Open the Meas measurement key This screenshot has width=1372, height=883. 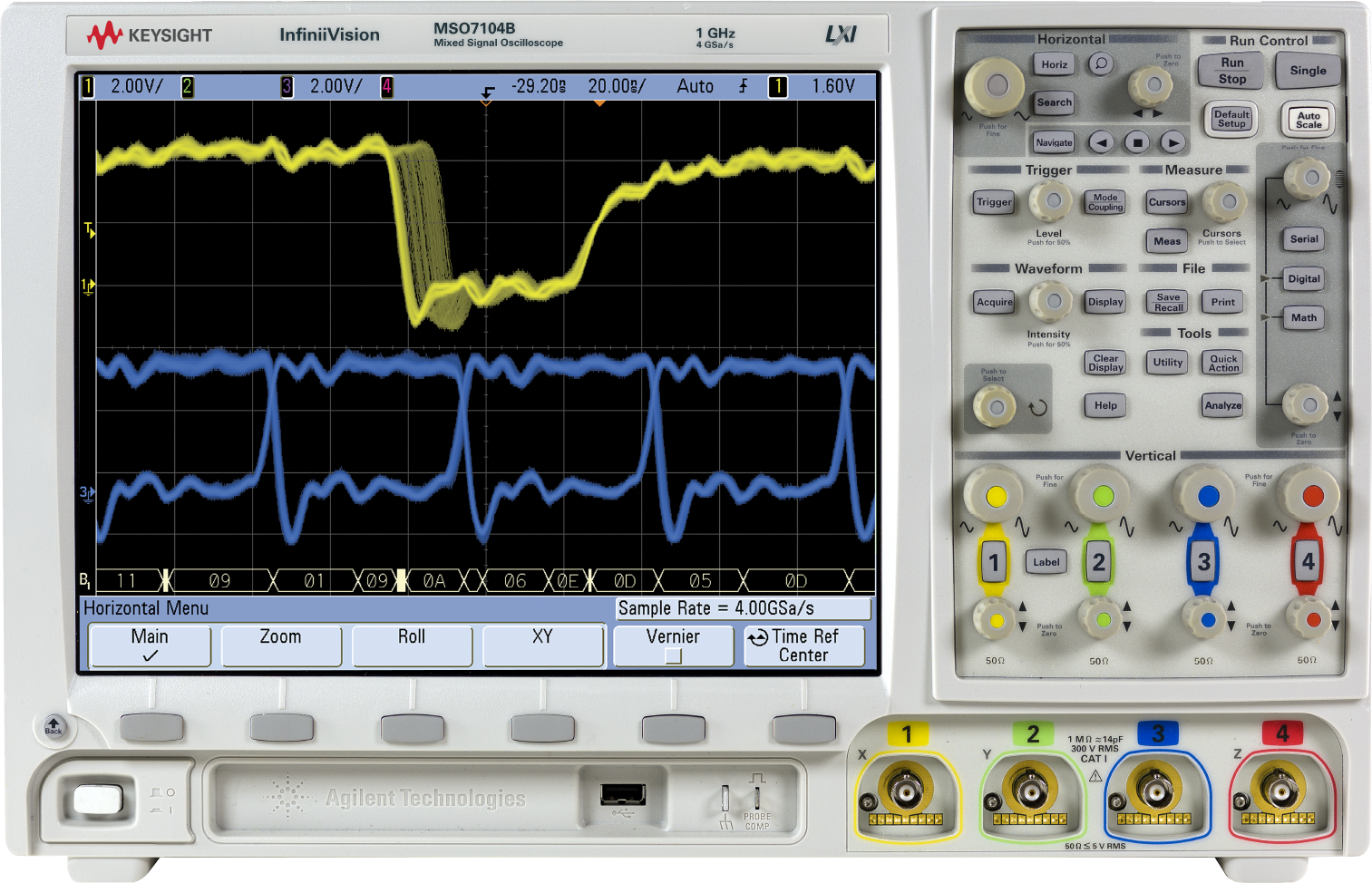coord(1167,240)
